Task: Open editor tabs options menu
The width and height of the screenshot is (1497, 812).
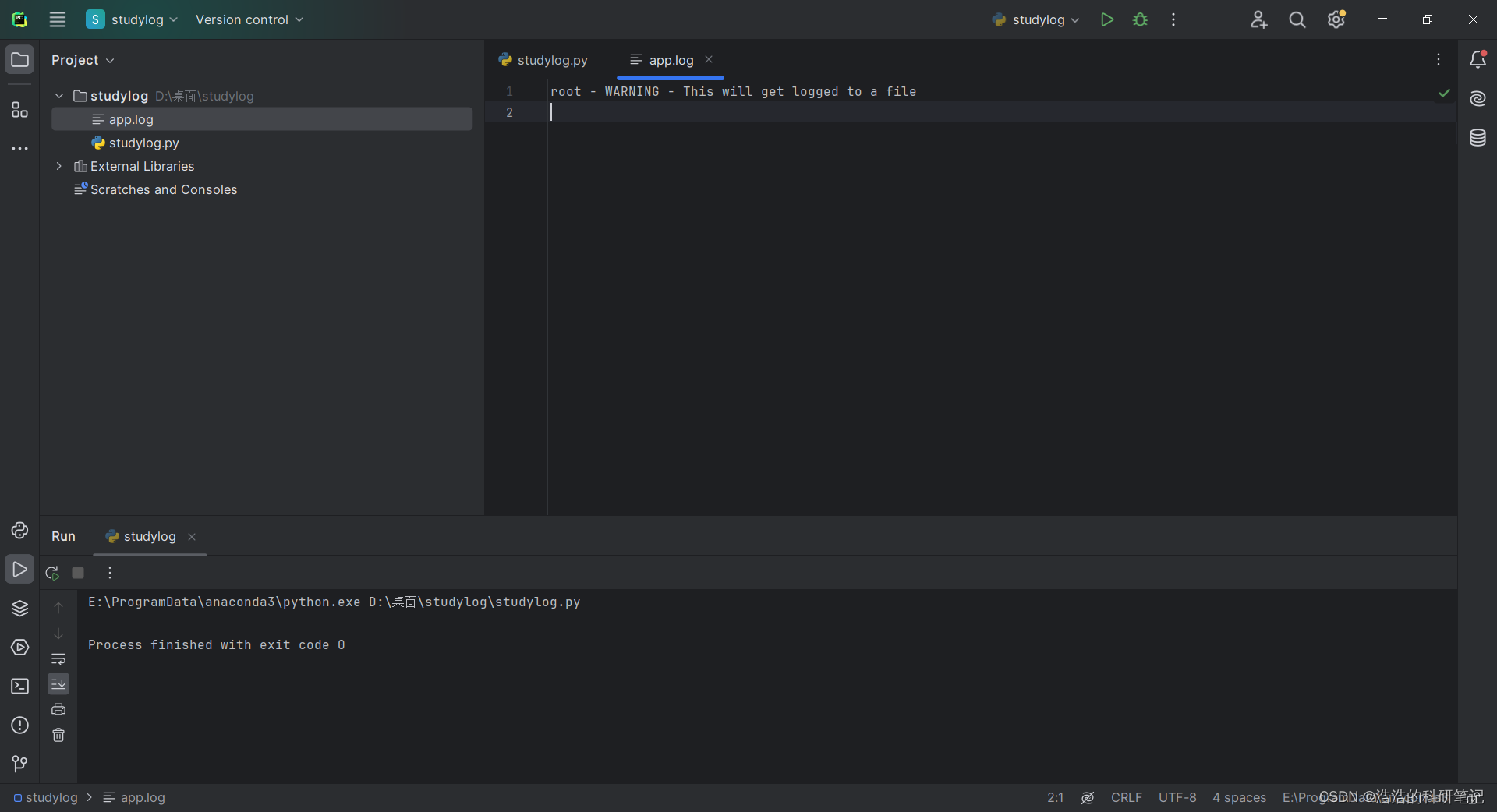Action: click(1439, 59)
